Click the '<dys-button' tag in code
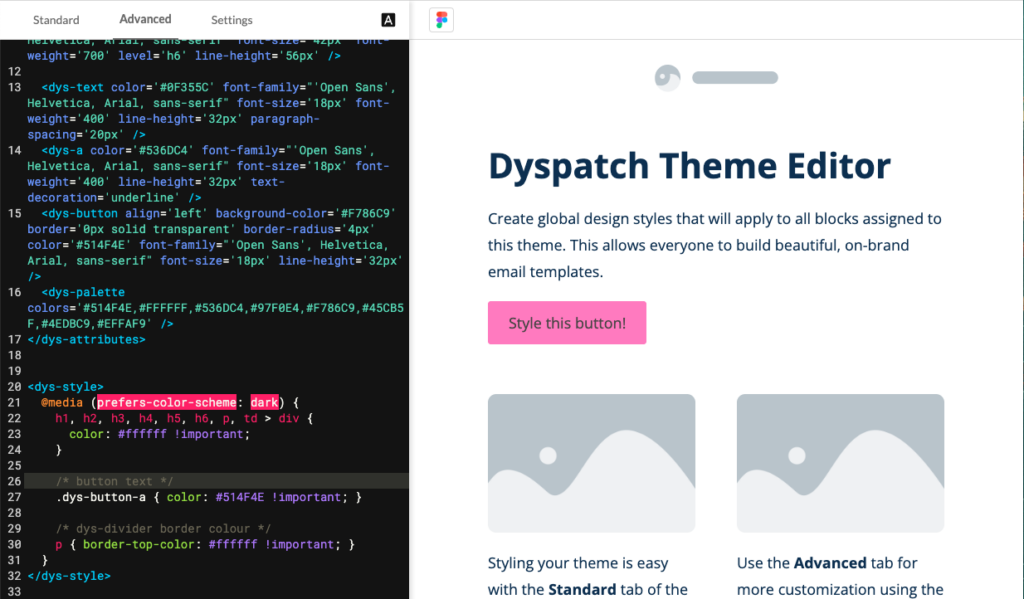 pos(80,214)
